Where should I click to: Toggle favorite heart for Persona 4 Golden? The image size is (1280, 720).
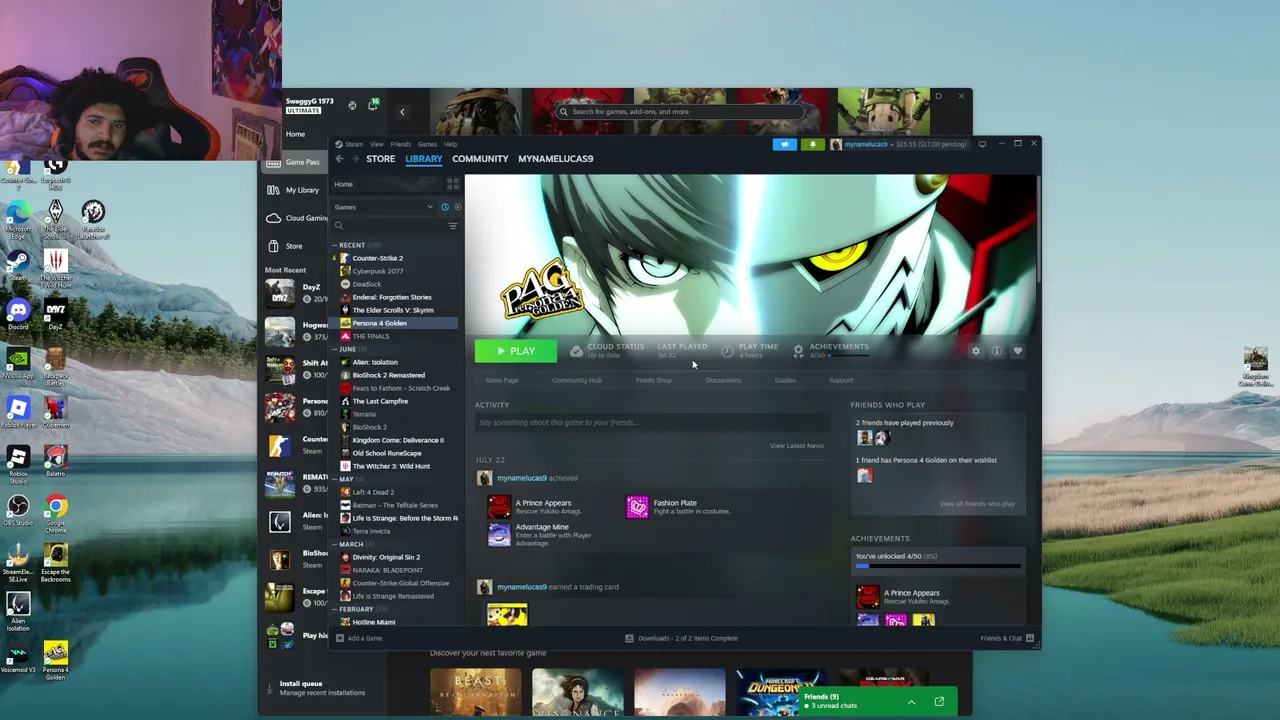pyautogui.click(x=1018, y=351)
